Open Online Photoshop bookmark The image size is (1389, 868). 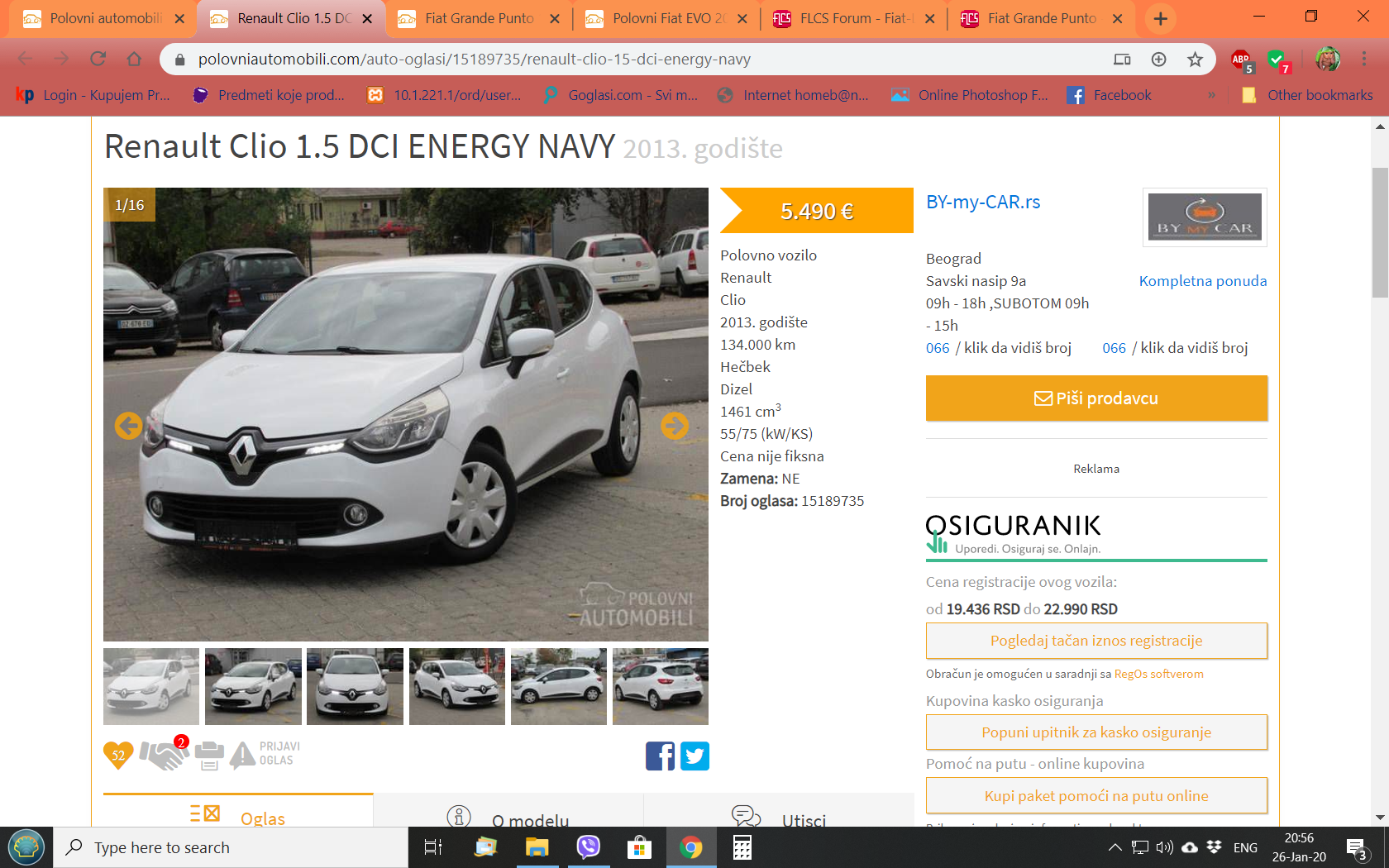point(970,95)
